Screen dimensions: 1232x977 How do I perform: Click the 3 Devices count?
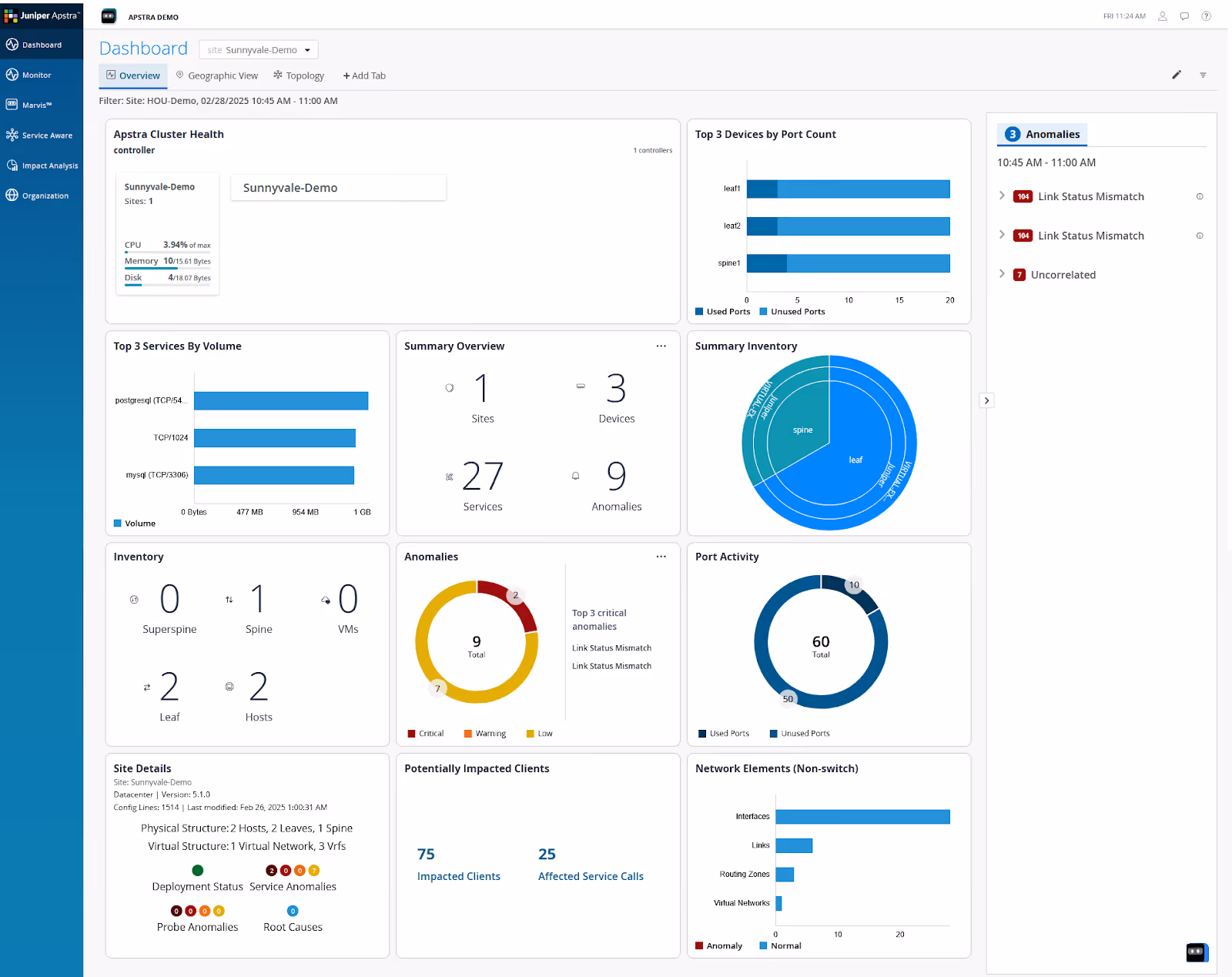tap(616, 388)
